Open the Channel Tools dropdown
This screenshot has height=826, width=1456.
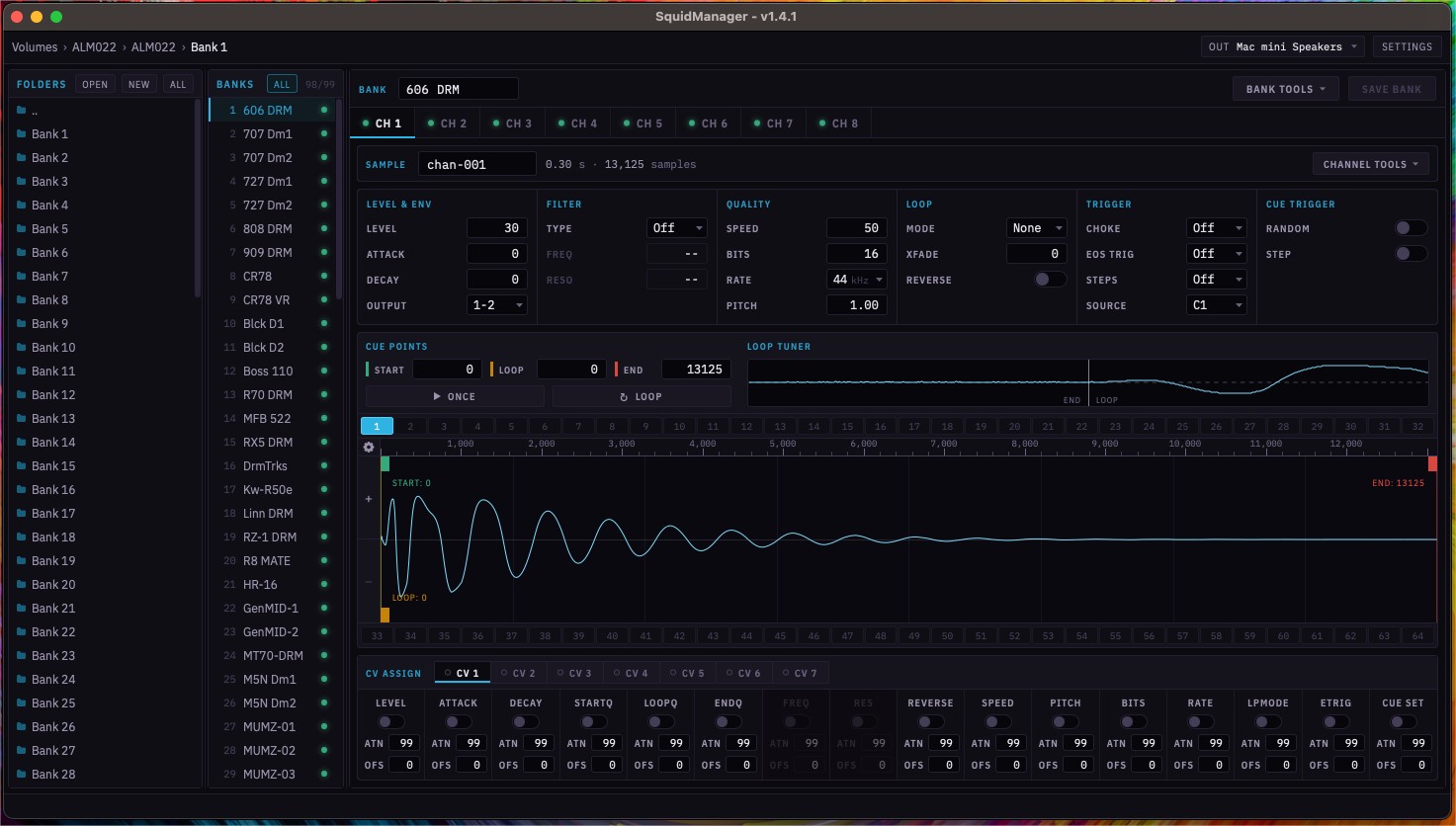[x=1370, y=164]
